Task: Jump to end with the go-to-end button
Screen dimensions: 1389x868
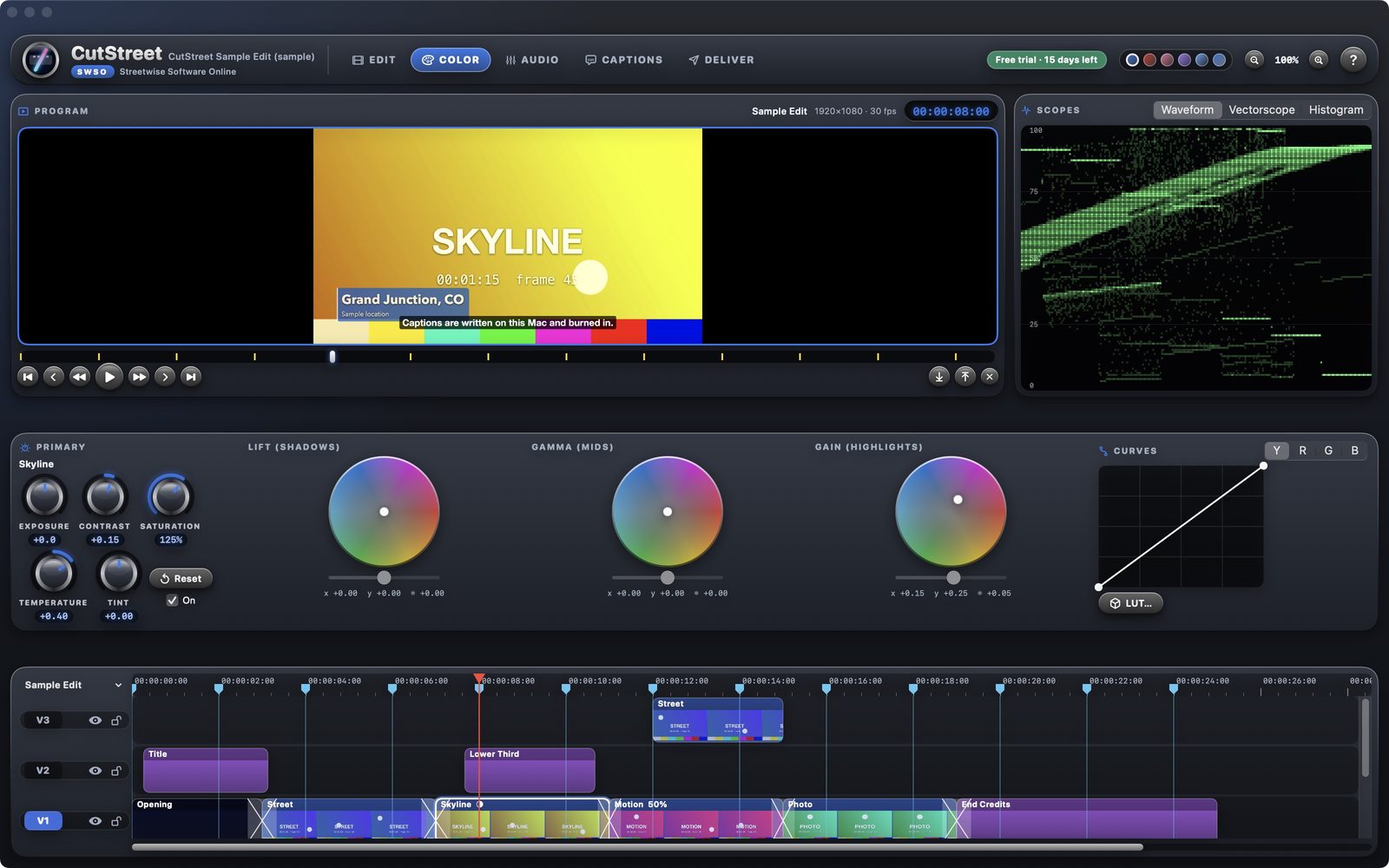Action: coord(191,376)
